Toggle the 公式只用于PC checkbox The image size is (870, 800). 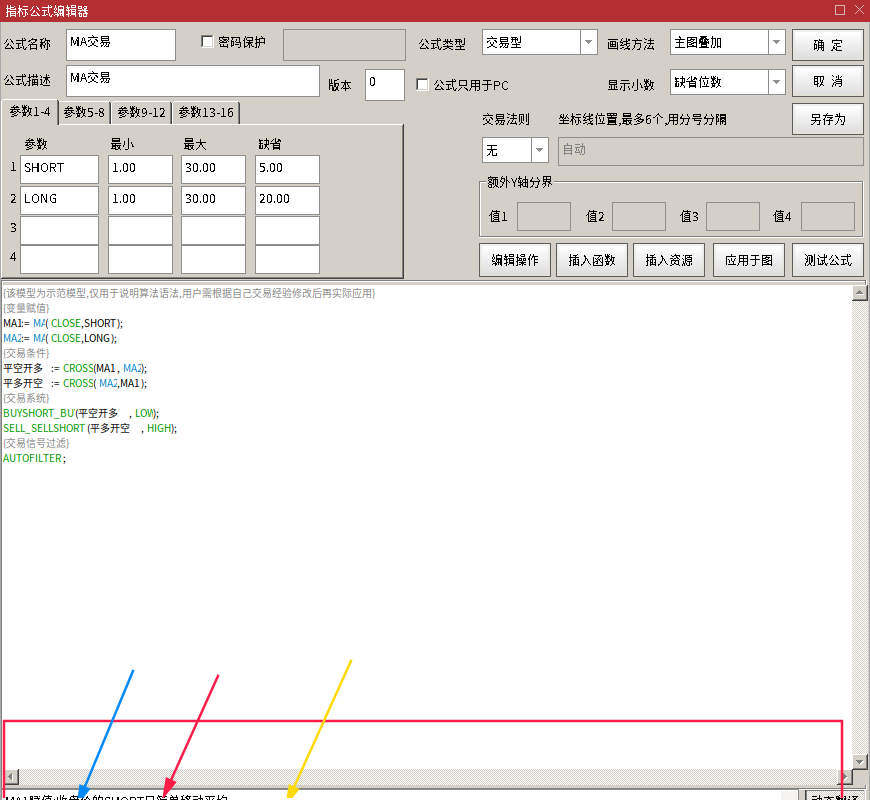pyautogui.click(x=422, y=85)
